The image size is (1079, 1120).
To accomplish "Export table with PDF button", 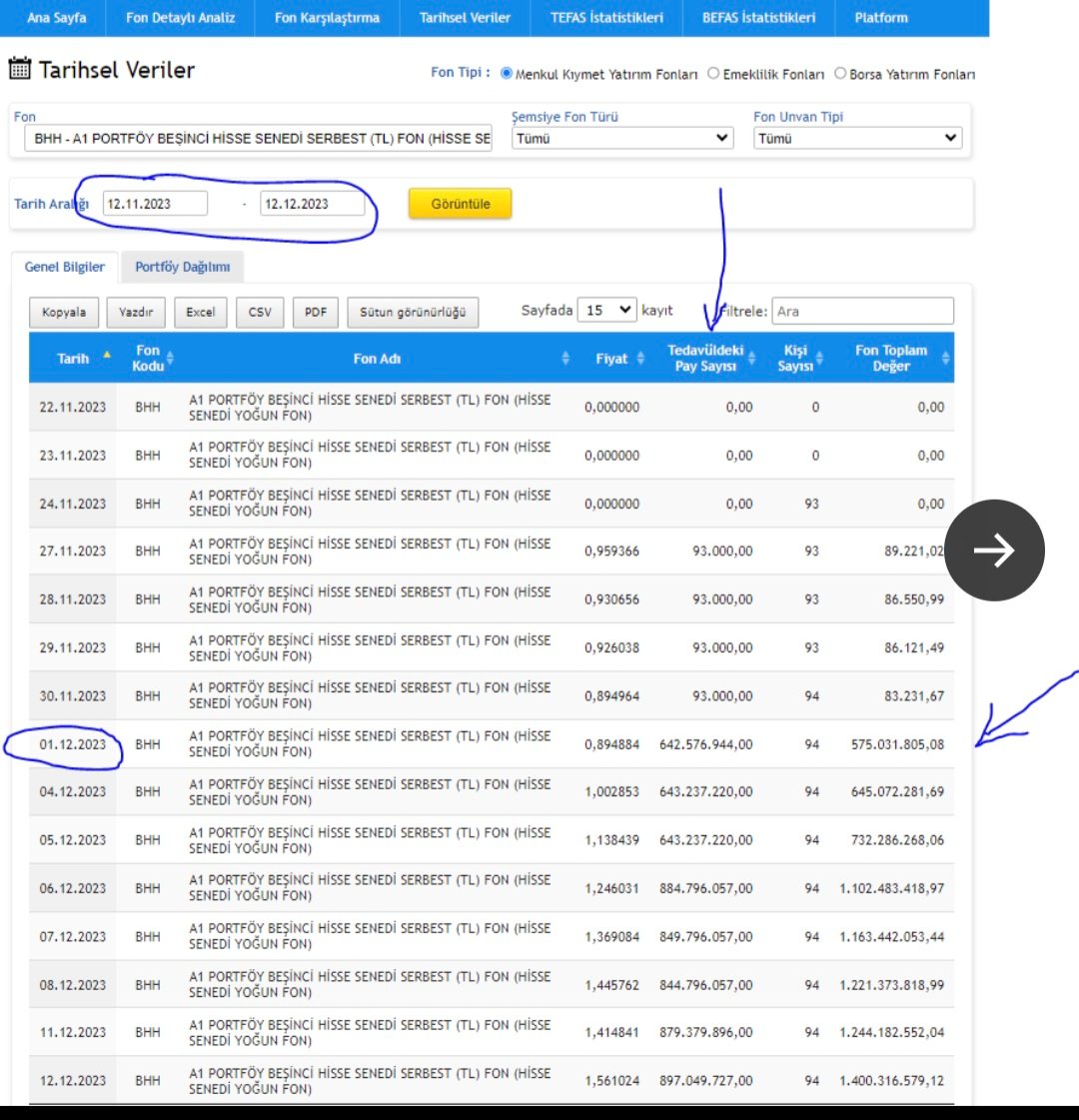I will click(316, 312).
